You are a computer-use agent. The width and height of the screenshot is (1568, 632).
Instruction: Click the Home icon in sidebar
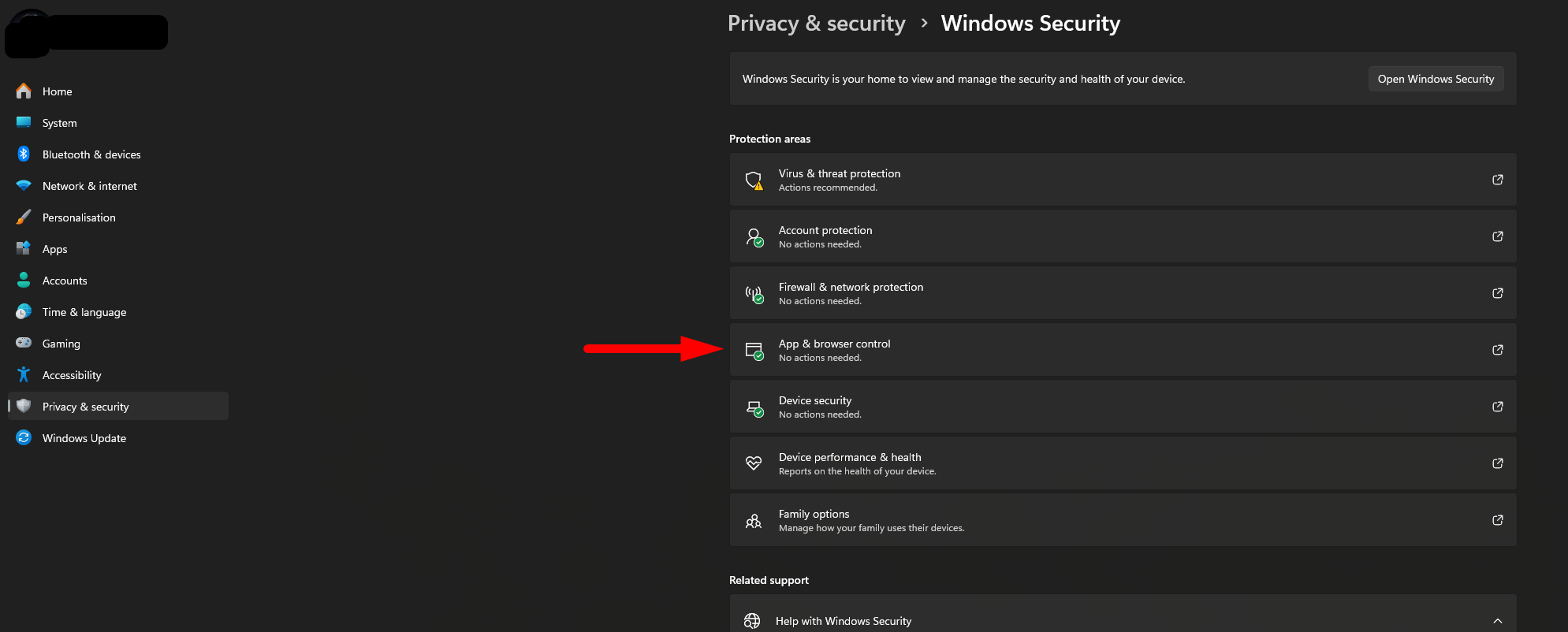24,91
